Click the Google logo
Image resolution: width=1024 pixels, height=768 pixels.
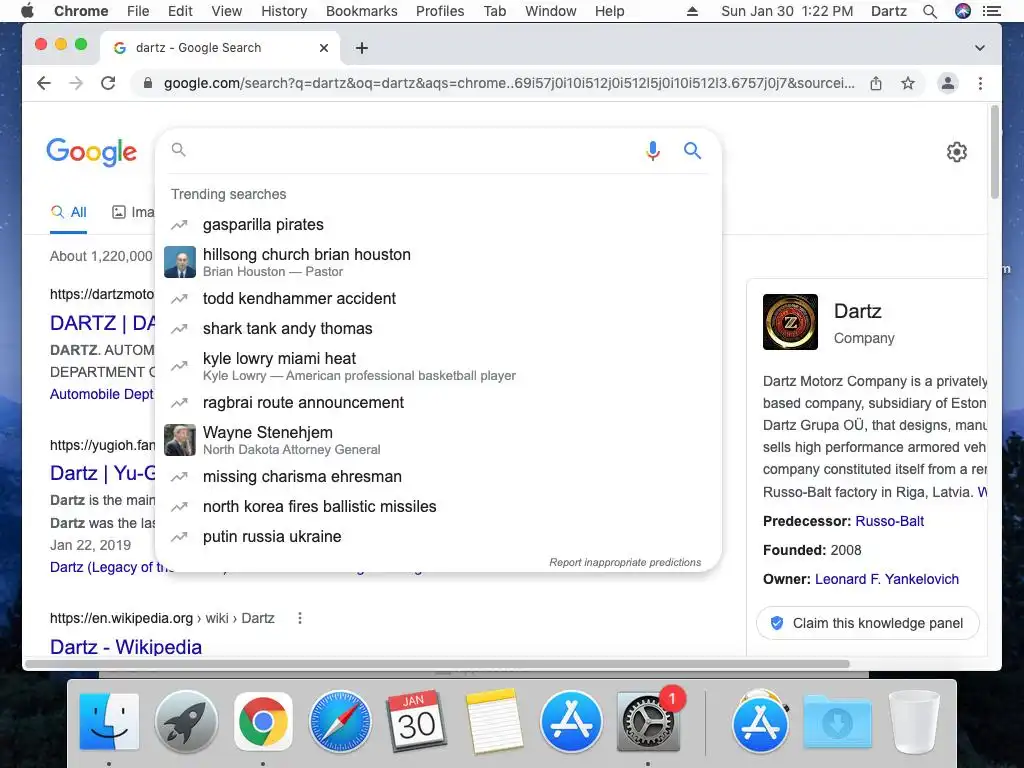point(91,152)
